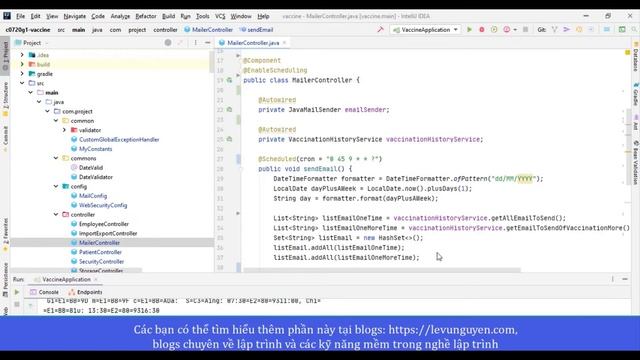Open WebSecurityConfig in project tree
This screenshot has height=360, width=640.
(103, 205)
